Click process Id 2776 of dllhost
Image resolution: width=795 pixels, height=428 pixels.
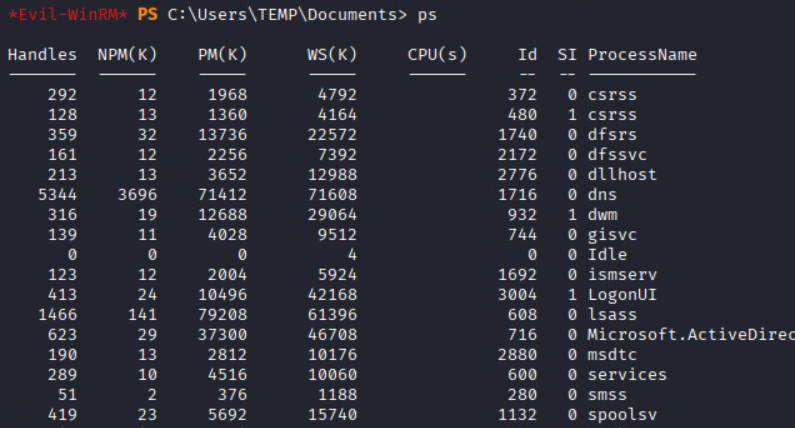point(517,175)
